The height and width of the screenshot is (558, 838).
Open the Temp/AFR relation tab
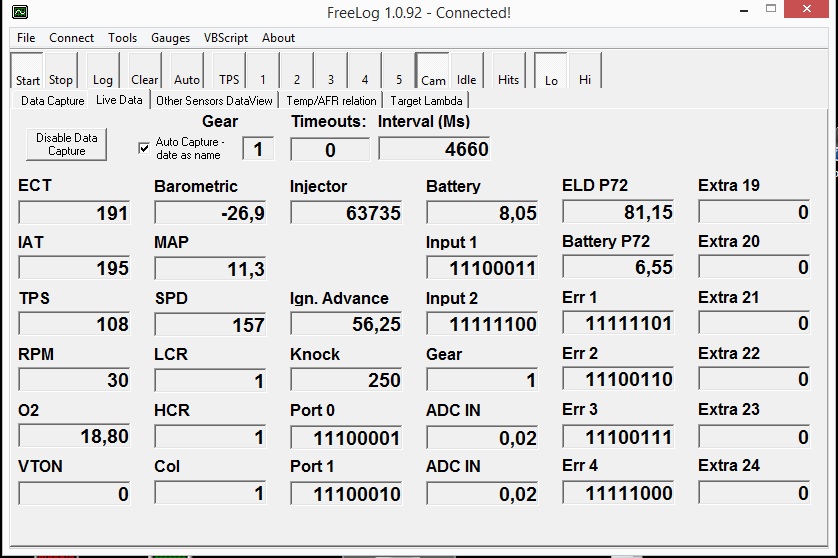click(x=331, y=101)
